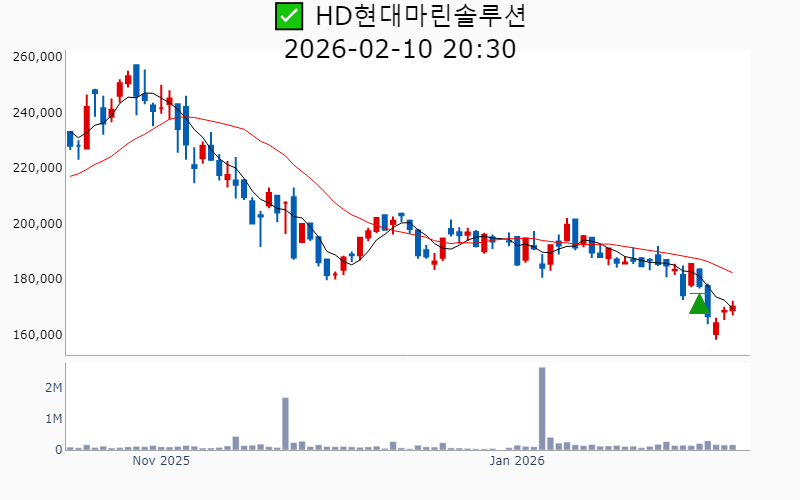Click the Nov 2025 x-axis label
The width and height of the screenshot is (800, 500).
click(161, 462)
